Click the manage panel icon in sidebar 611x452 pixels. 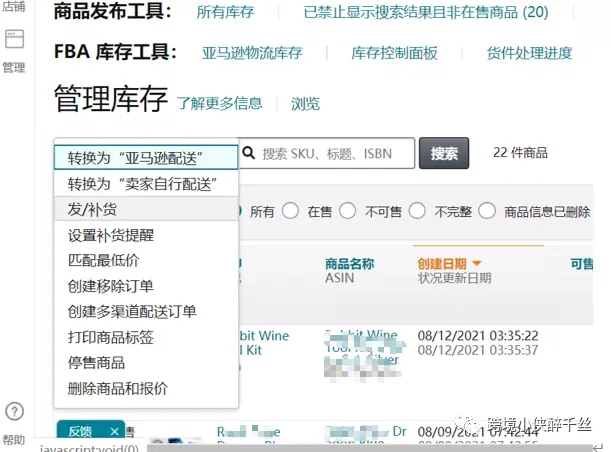click(x=14, y=39)
